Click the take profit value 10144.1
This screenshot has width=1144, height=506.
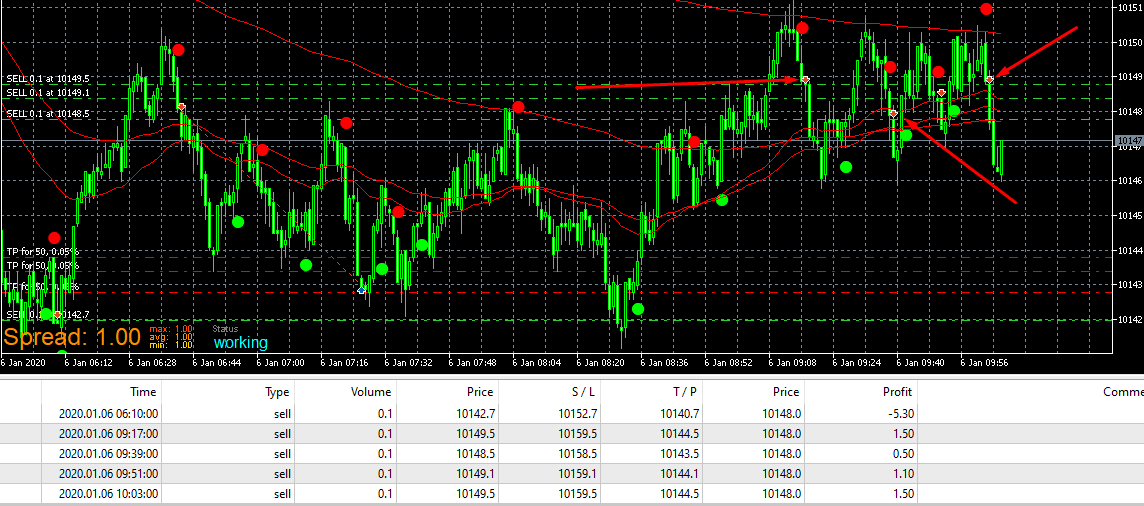(679, 474)
